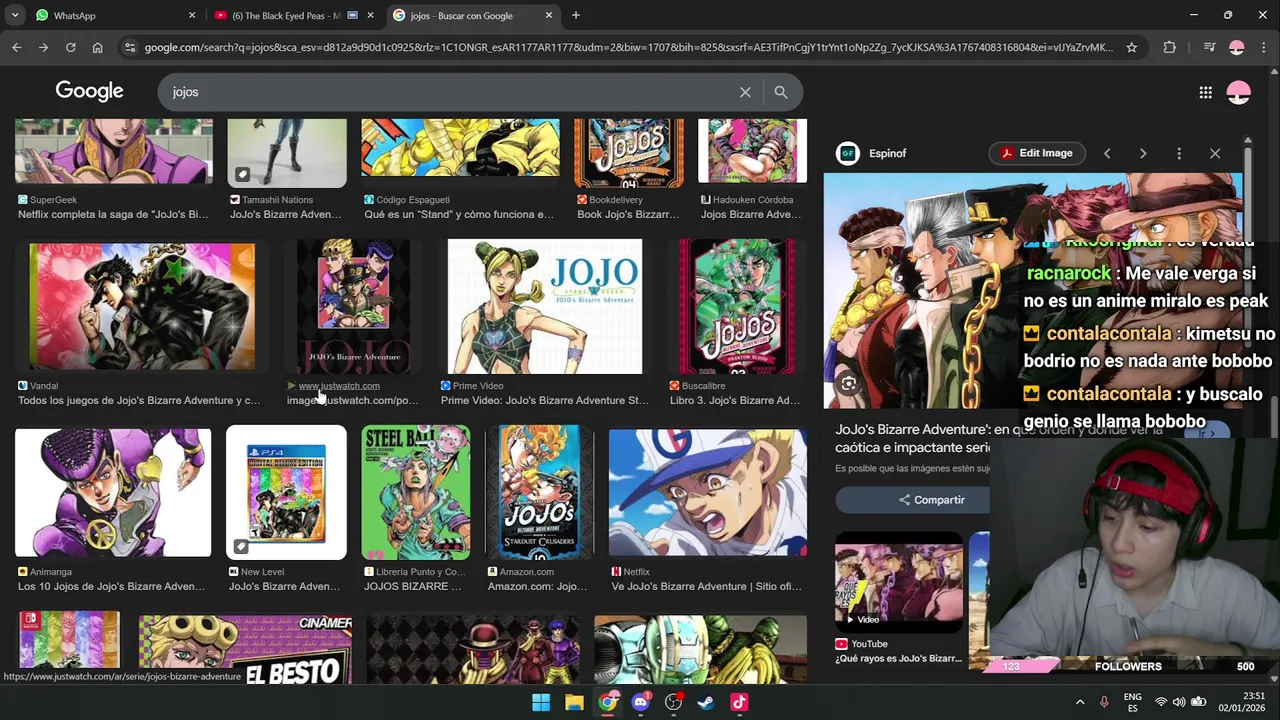This screenshot has height=720, width=1280.
Task: Open the Netflix crying character image
Action: click(708, 492)
